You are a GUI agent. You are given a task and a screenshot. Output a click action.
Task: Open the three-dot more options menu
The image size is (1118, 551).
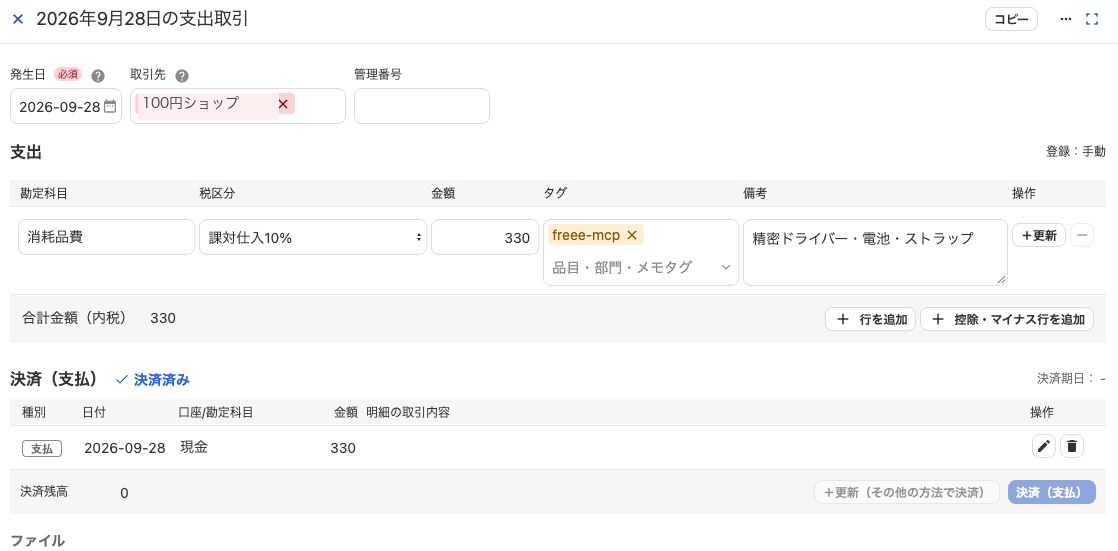point(1066,19)
